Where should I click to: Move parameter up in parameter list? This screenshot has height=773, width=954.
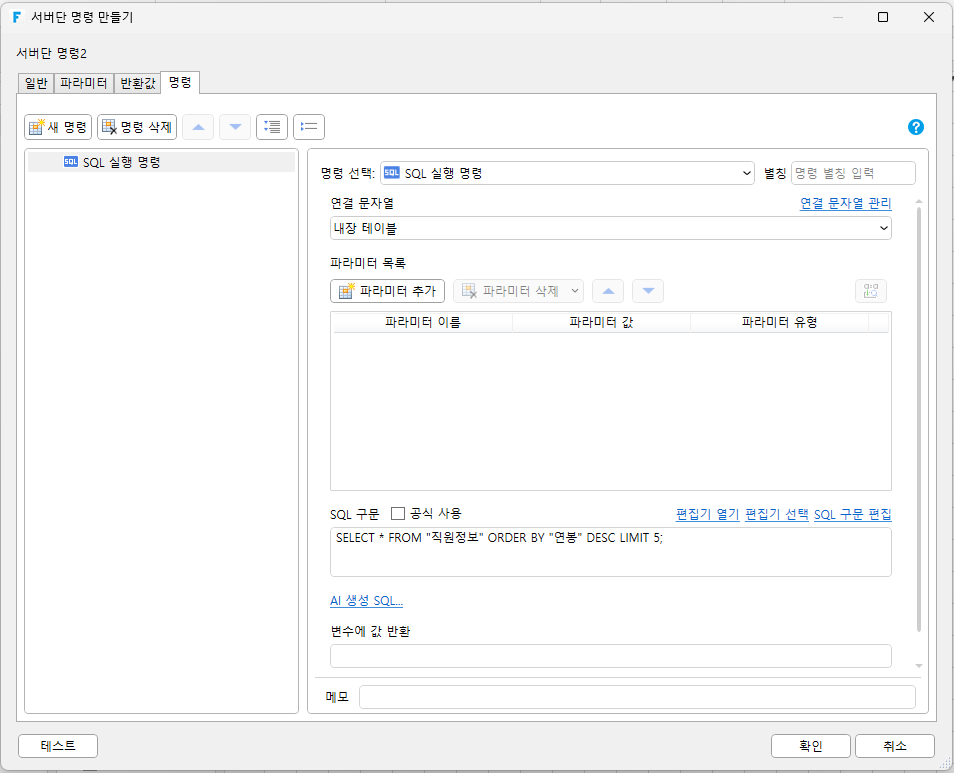pyautogui.click(x=608, y=291)
